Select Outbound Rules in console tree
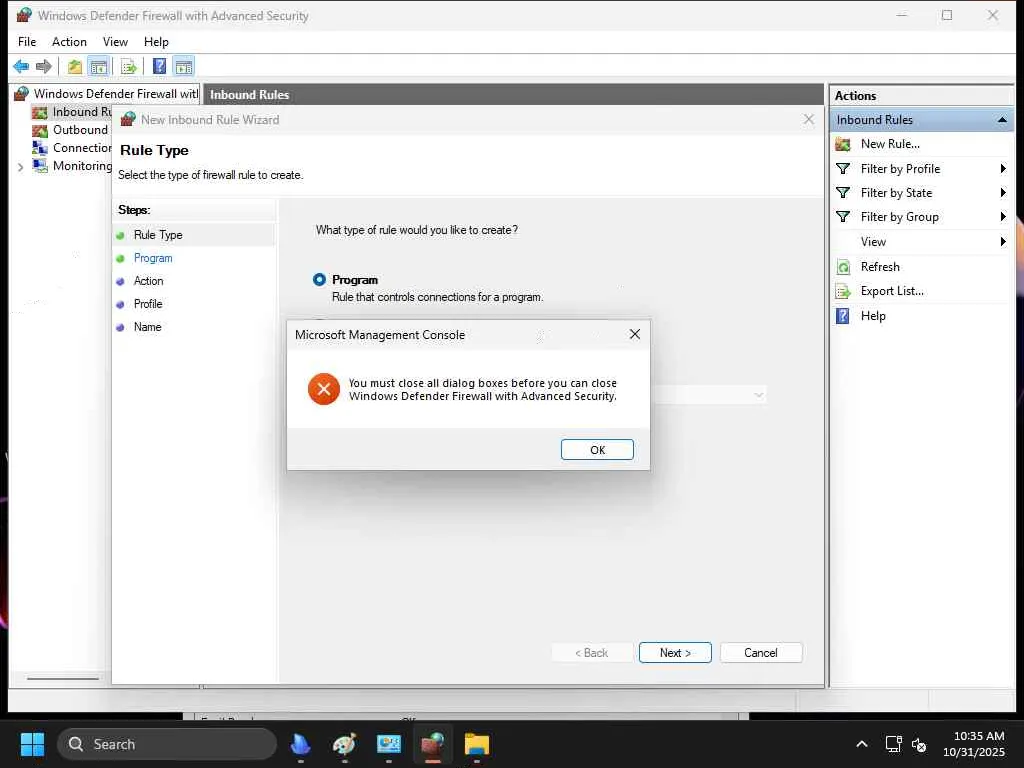 click(x=80, y=130)
